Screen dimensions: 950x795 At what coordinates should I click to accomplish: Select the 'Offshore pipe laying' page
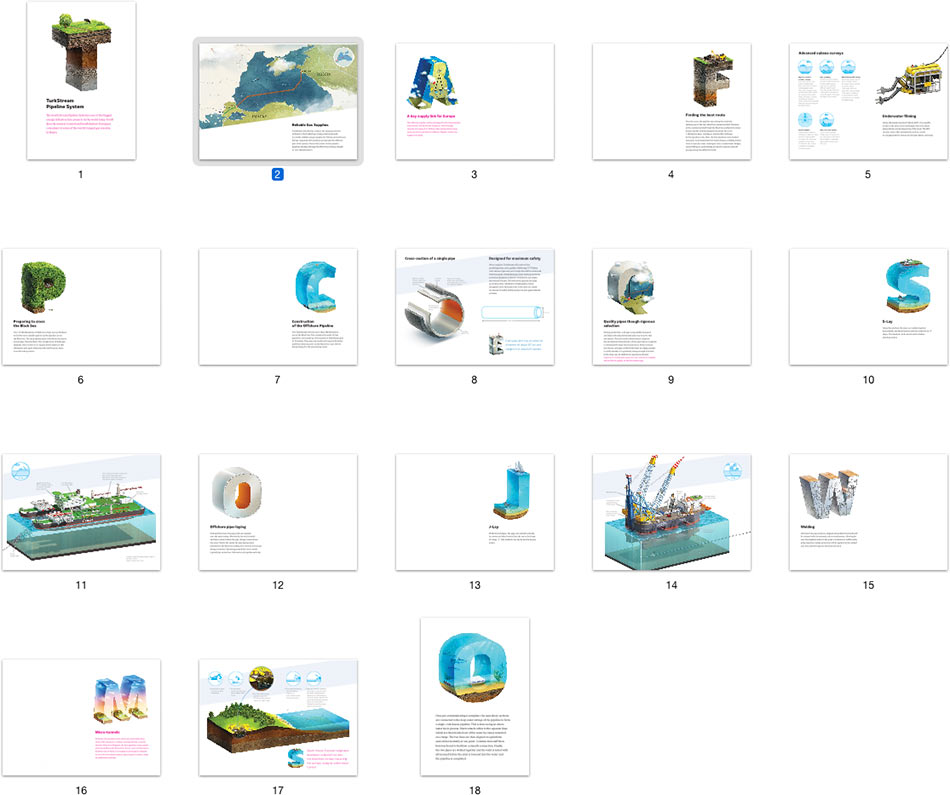pos(278,511)
